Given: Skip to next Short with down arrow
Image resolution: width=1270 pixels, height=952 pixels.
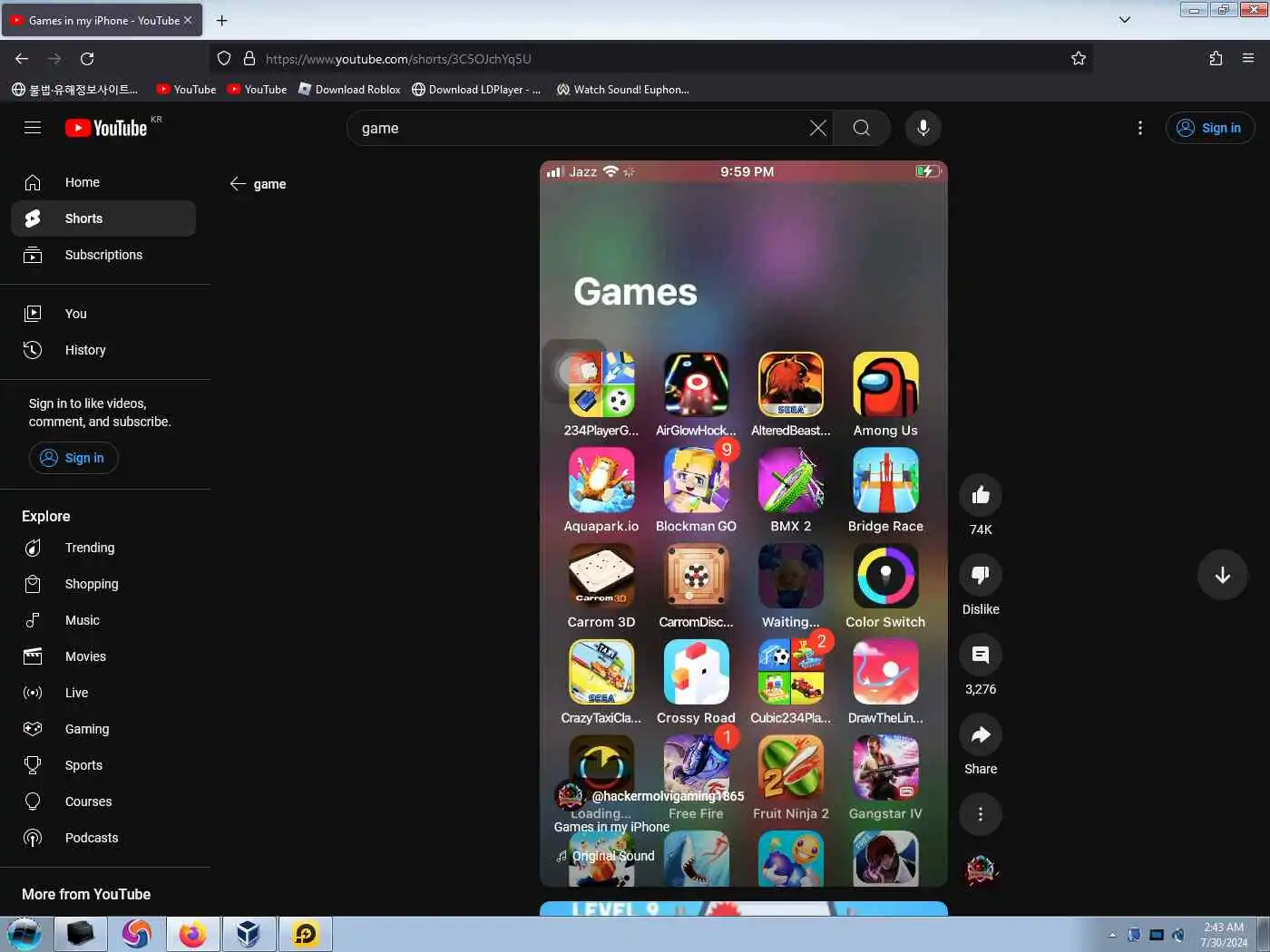Looking at the screenshot, I should click(1222, 575).
